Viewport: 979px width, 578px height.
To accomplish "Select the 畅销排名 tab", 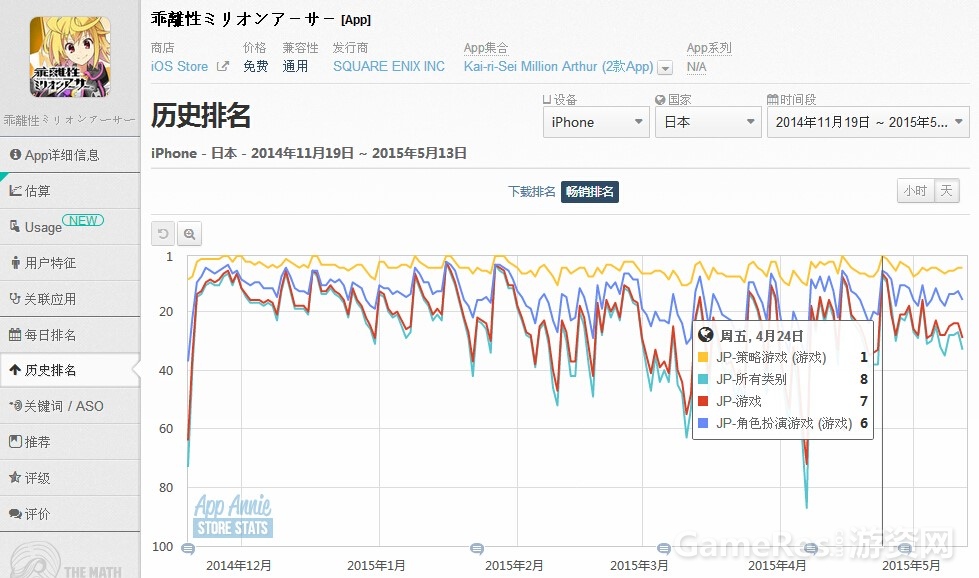I will click(x=589, y=192).
